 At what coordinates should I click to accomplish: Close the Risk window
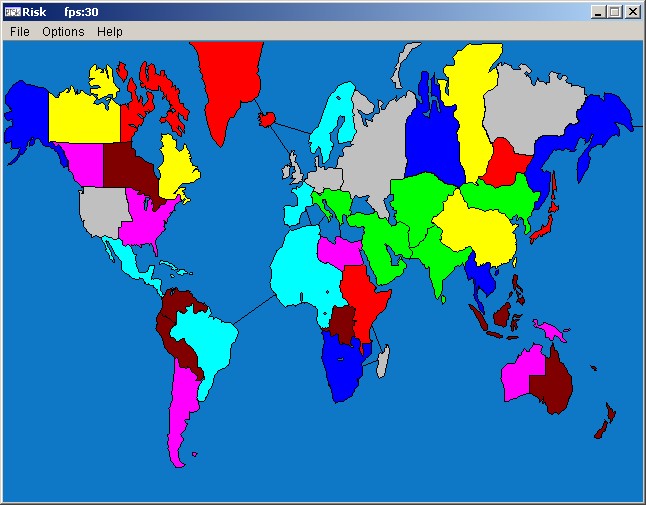632,12
